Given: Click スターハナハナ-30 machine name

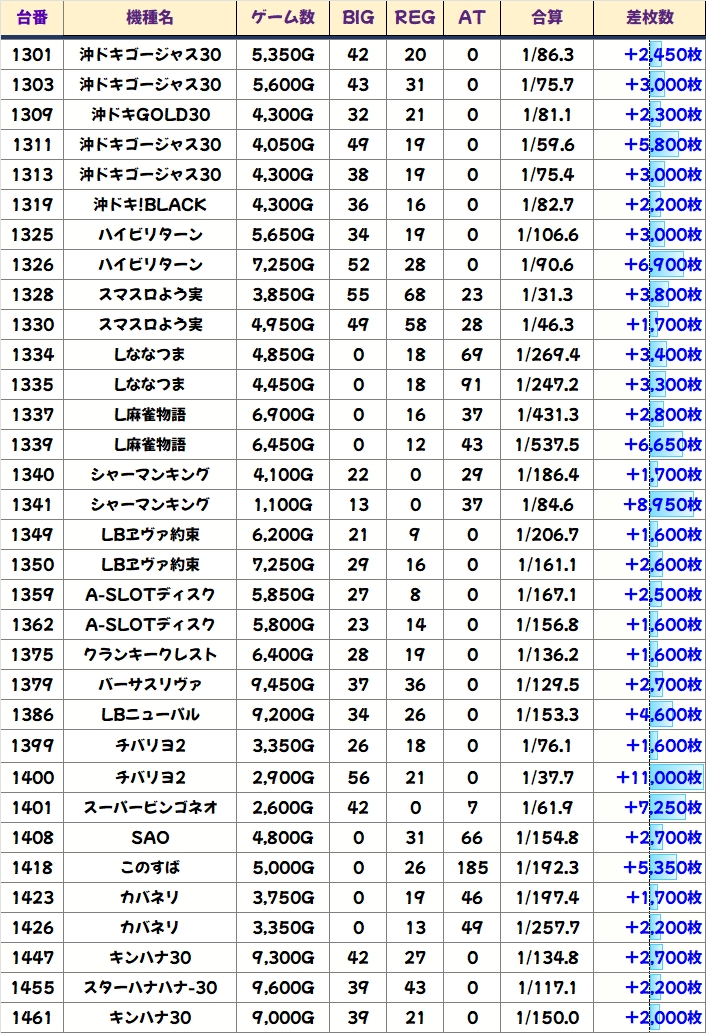Looking at the screenshot, I should 150,988.
